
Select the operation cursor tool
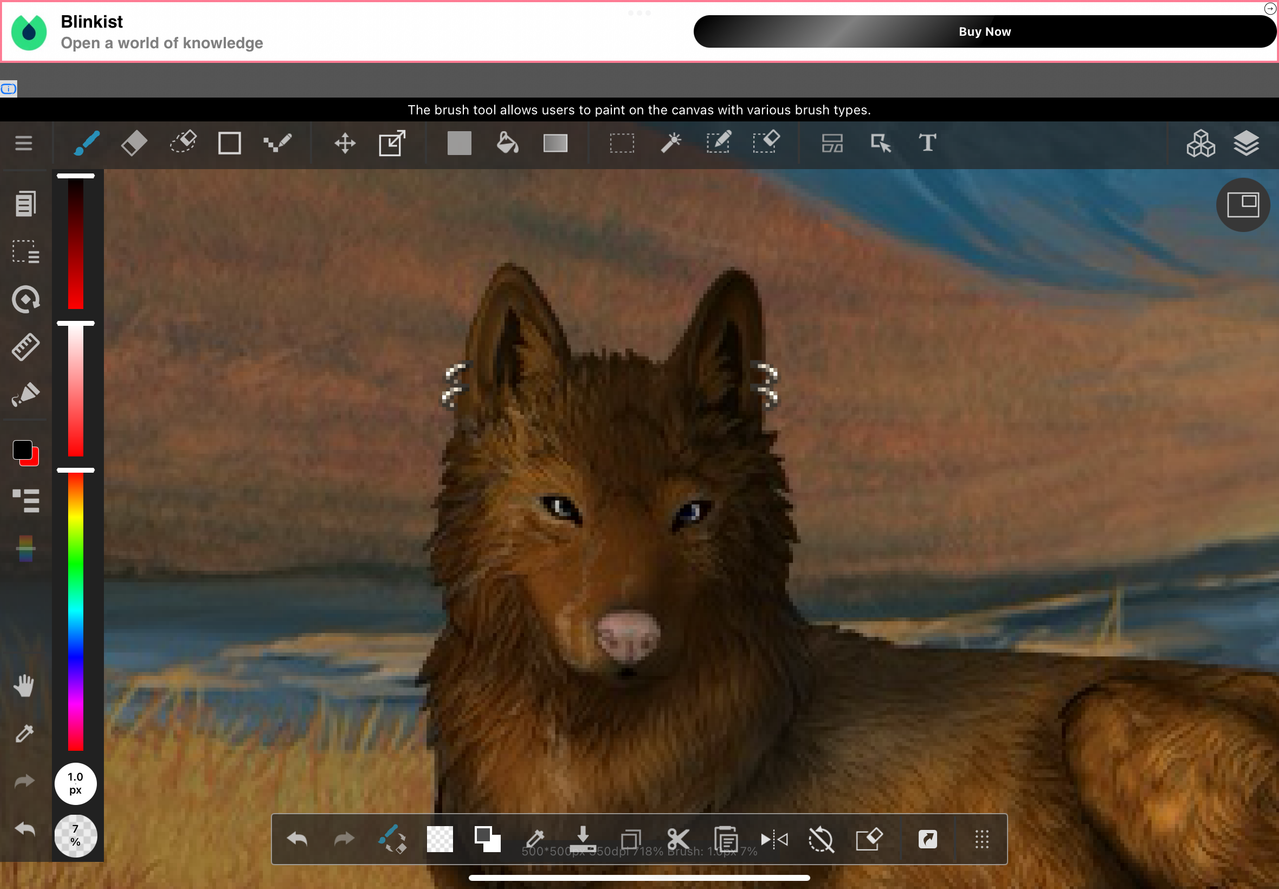click(x=880, y=144)
